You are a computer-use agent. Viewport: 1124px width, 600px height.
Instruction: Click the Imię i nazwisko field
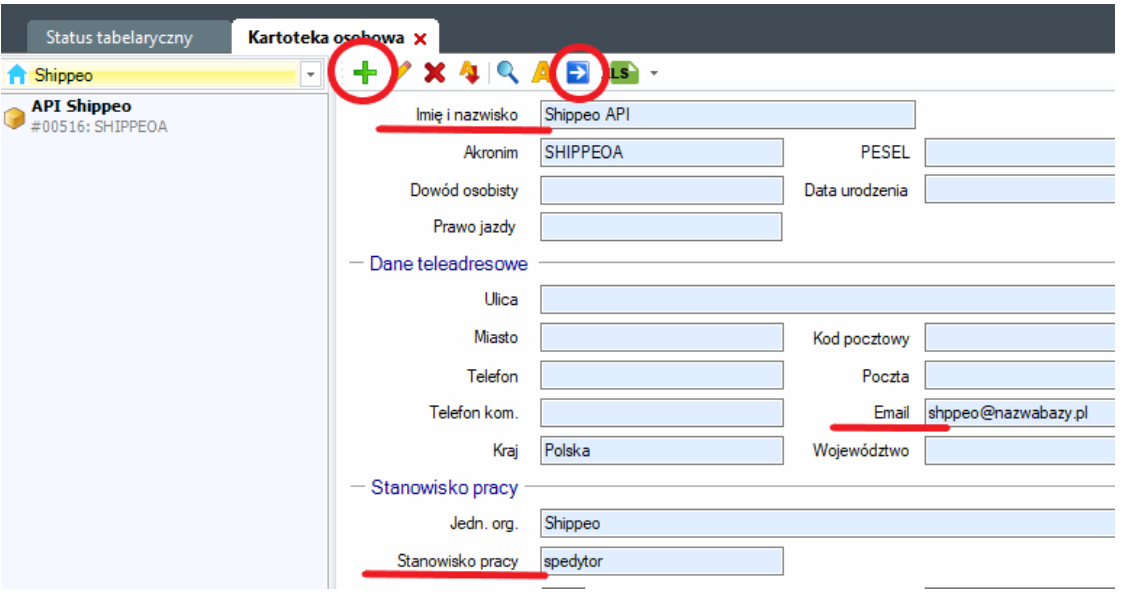[x=728, y=115]
